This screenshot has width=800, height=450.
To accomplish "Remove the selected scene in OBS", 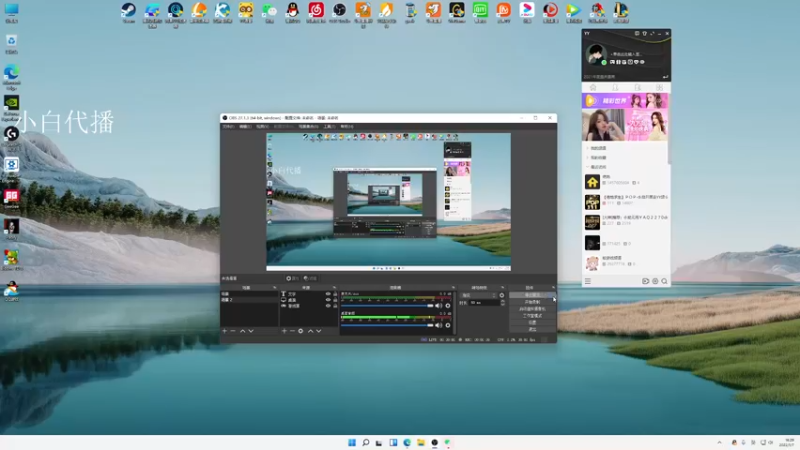I will [x=233, y=331].
